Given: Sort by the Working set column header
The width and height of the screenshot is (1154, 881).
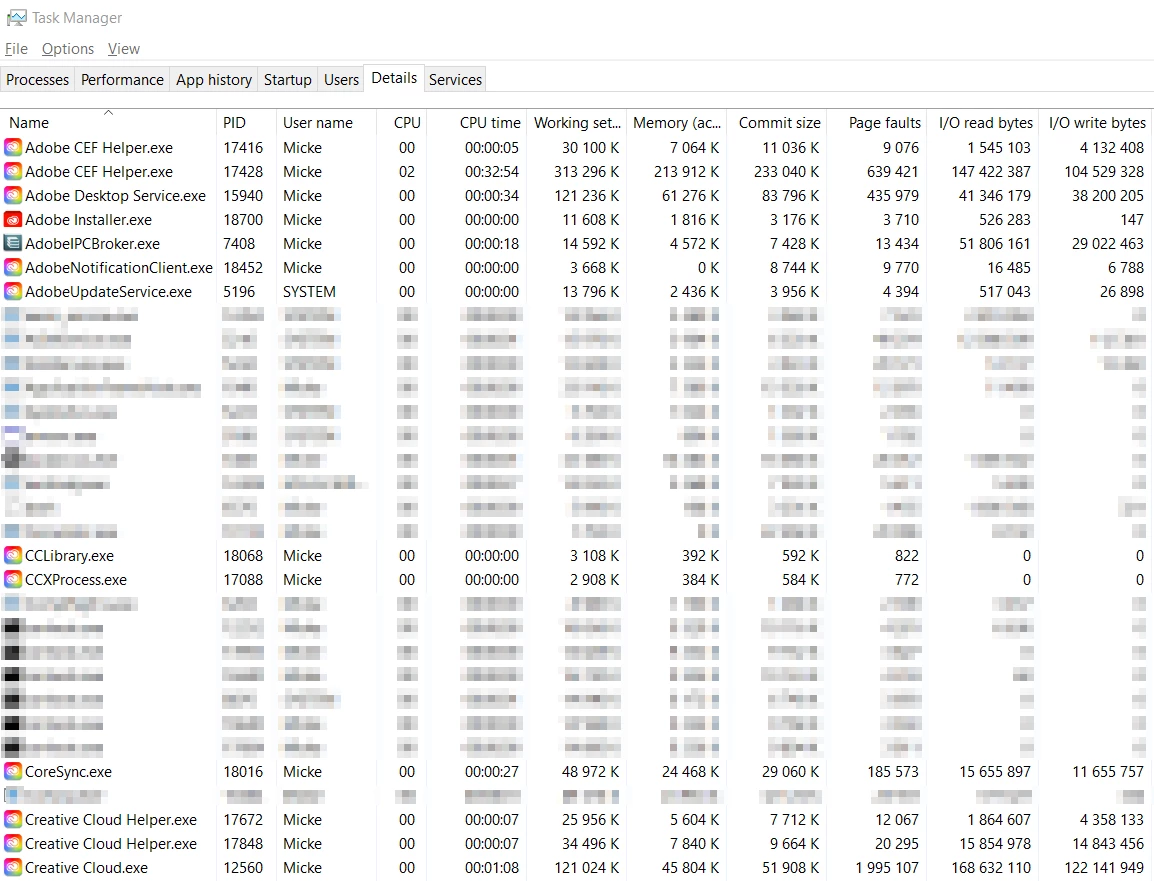Looking at the screenshot, I should (x=577, y=123).
